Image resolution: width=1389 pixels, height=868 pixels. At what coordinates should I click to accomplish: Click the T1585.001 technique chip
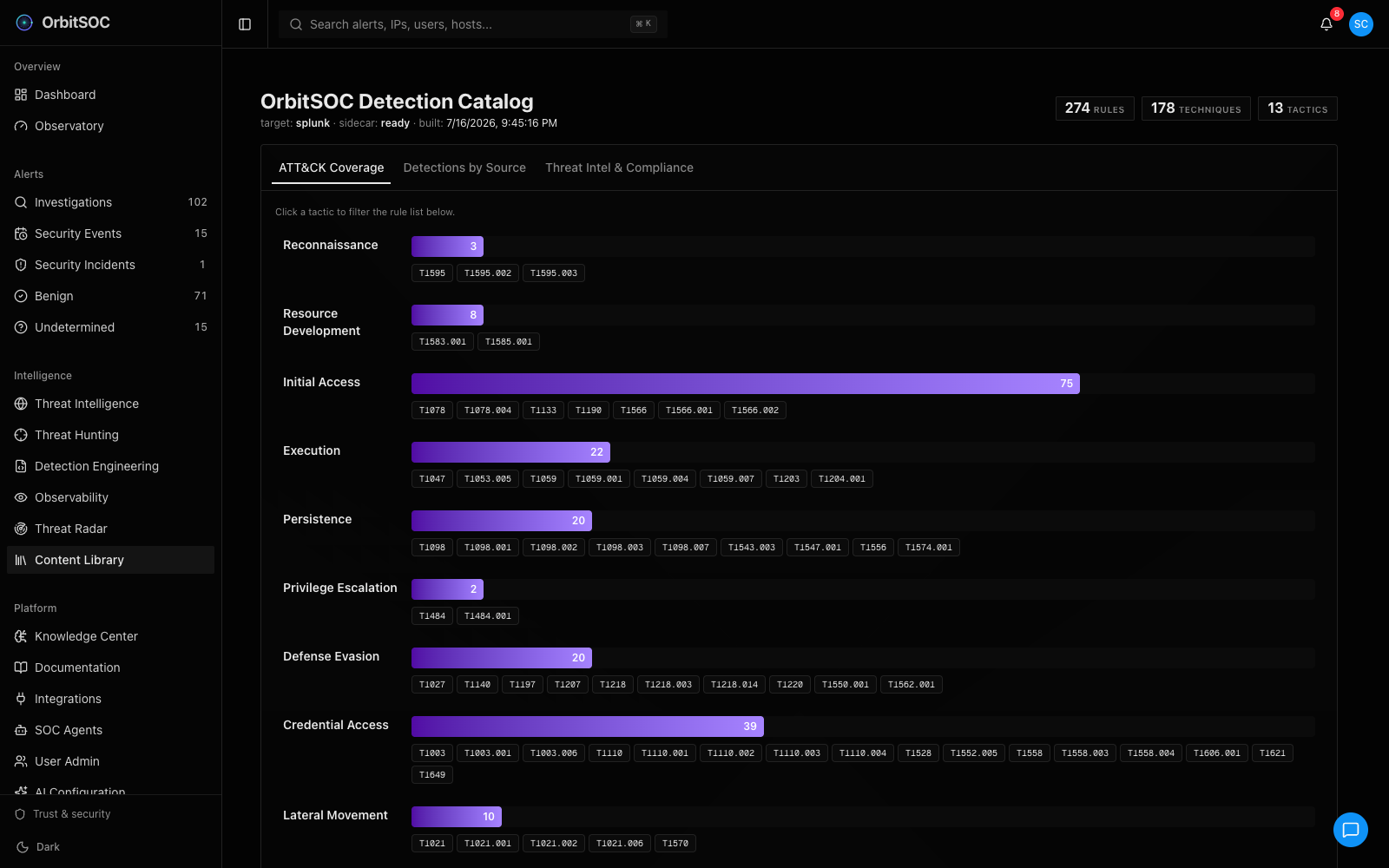click(x=509, y=342)
